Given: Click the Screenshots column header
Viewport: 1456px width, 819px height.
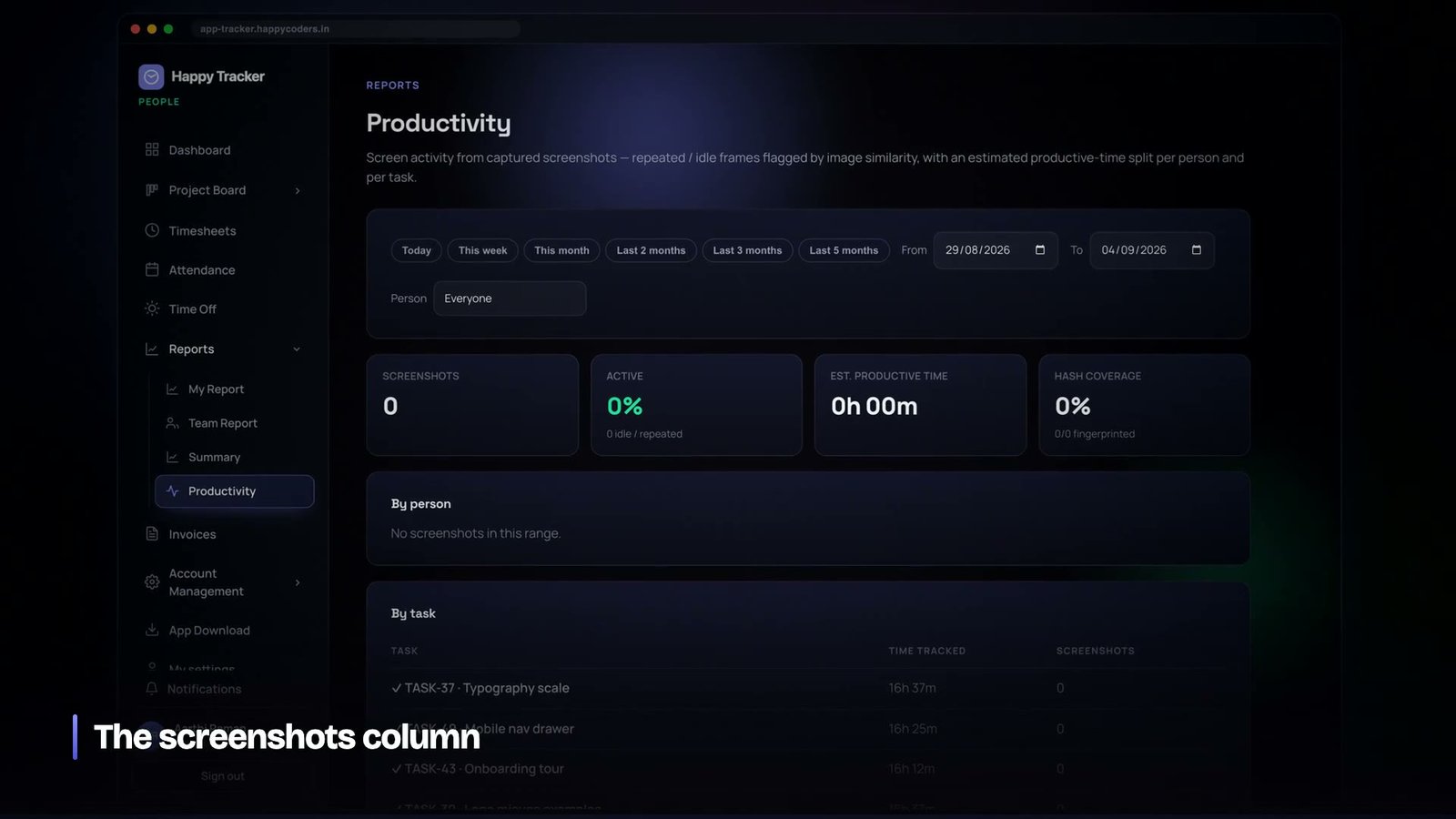Looking at the screenshot, I should coord(1095,651).
